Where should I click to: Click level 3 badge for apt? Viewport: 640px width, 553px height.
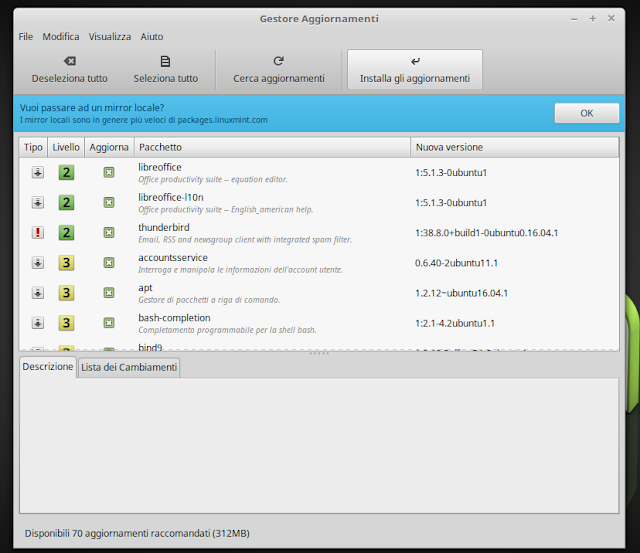click(66, 293)
